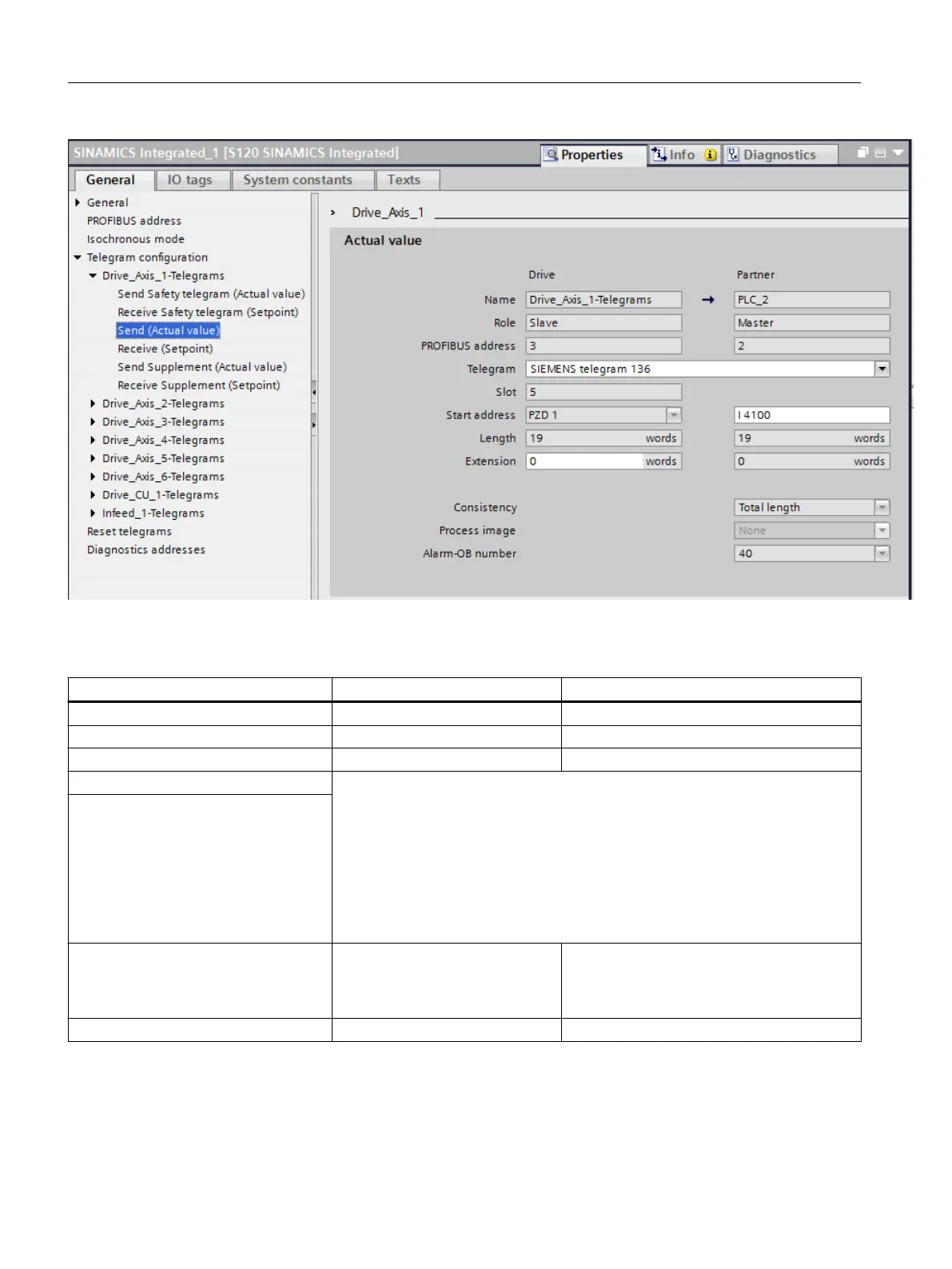Click the Slot field
The width and height of the screenshot is (952, 1269).
[603, 392]
